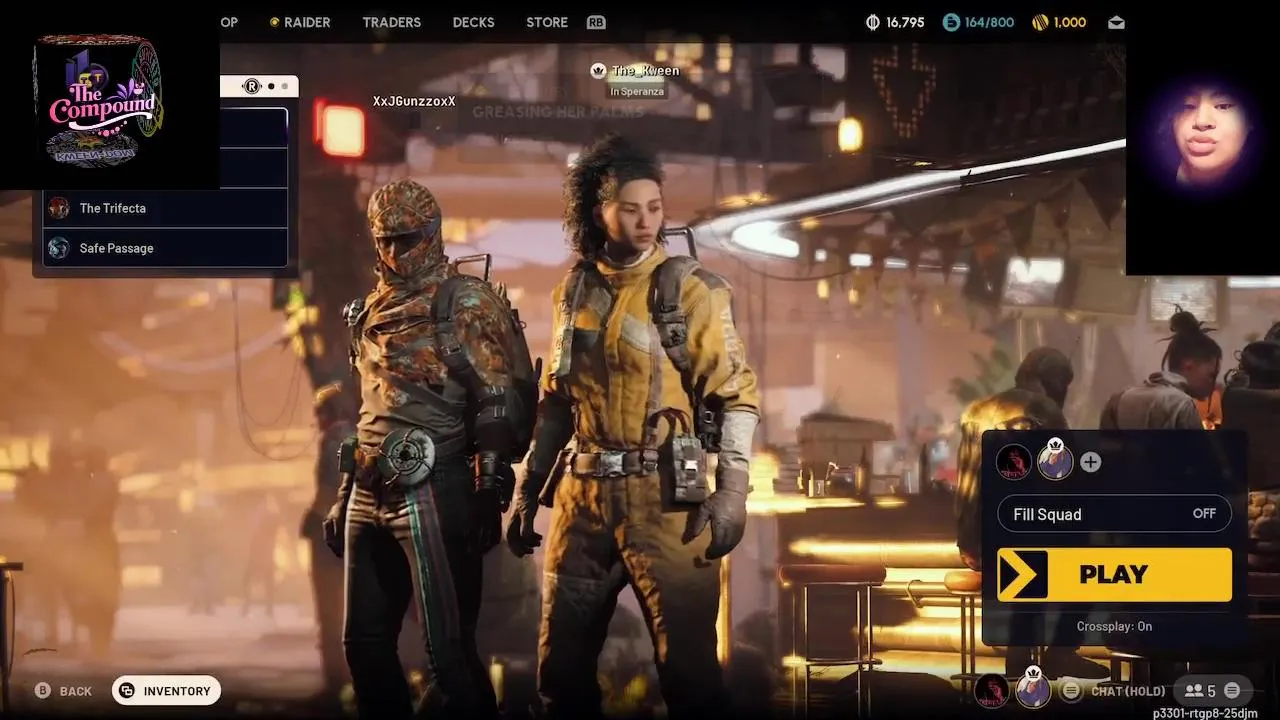
Task: Click the gold striped currency icon beside 1,000
Action: pyautogui.click(x=1038, y=22)
